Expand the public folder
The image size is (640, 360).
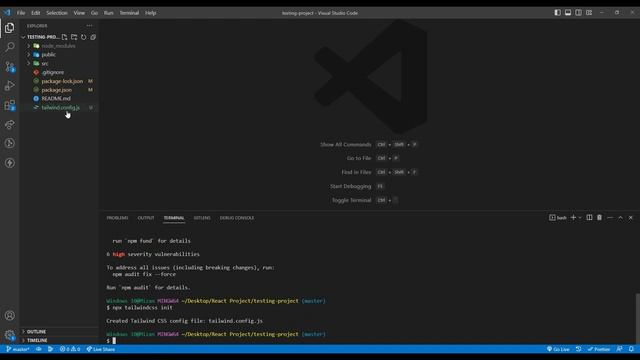click(58, 55)
